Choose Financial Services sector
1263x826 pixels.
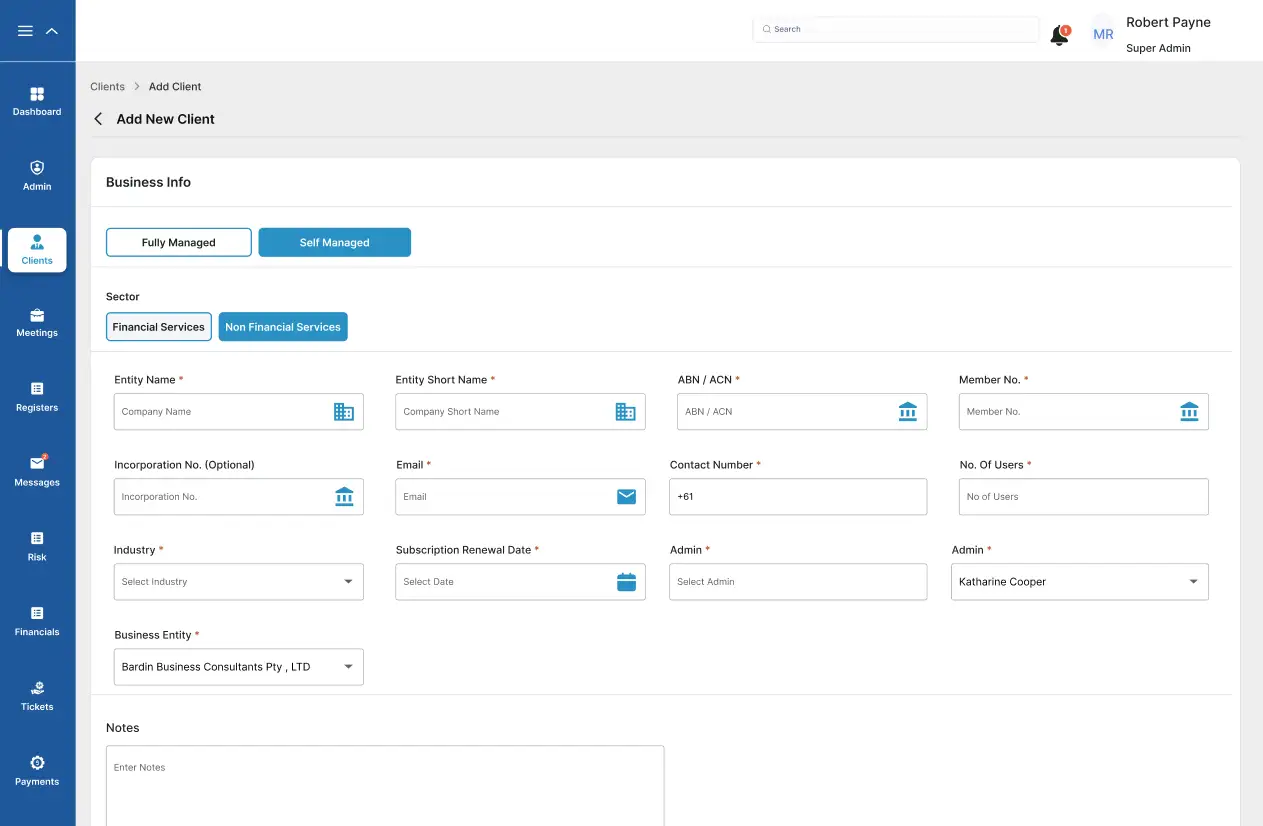[159, 327]
